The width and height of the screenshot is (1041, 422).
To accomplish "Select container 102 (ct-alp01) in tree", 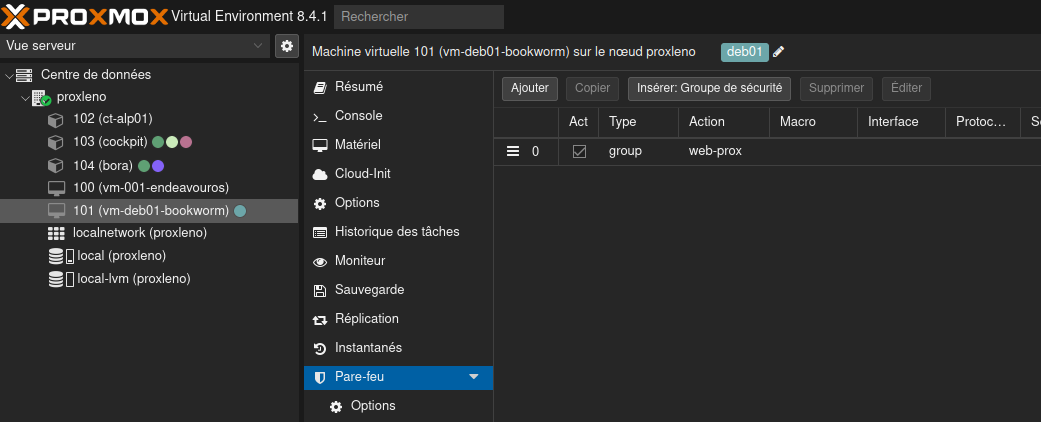I will click(x=112, y=119).
